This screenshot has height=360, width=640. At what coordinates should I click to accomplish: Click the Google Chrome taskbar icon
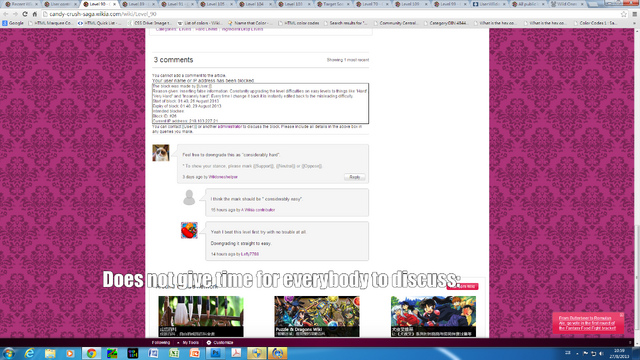pos(91,353)
